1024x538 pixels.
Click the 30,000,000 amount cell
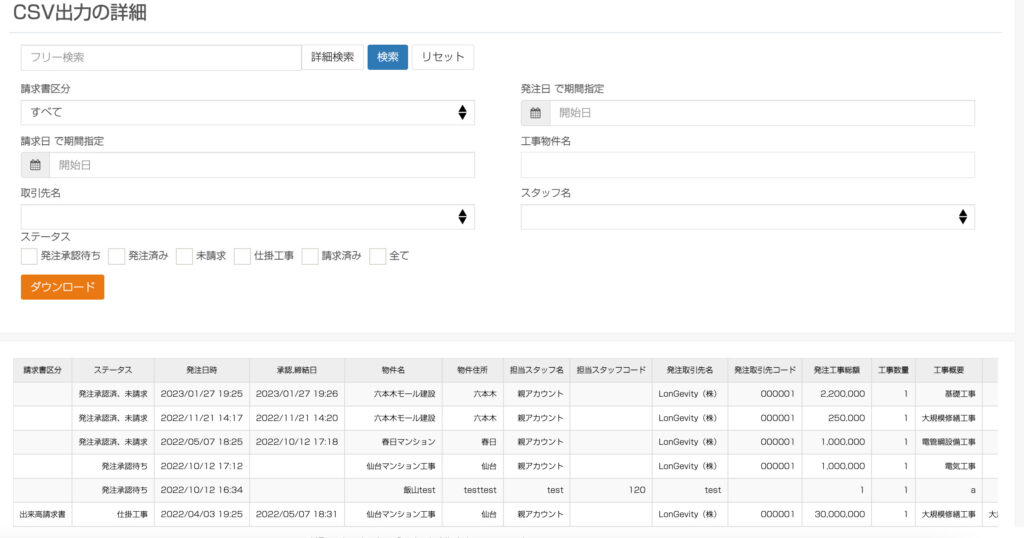tap(837, 514)
